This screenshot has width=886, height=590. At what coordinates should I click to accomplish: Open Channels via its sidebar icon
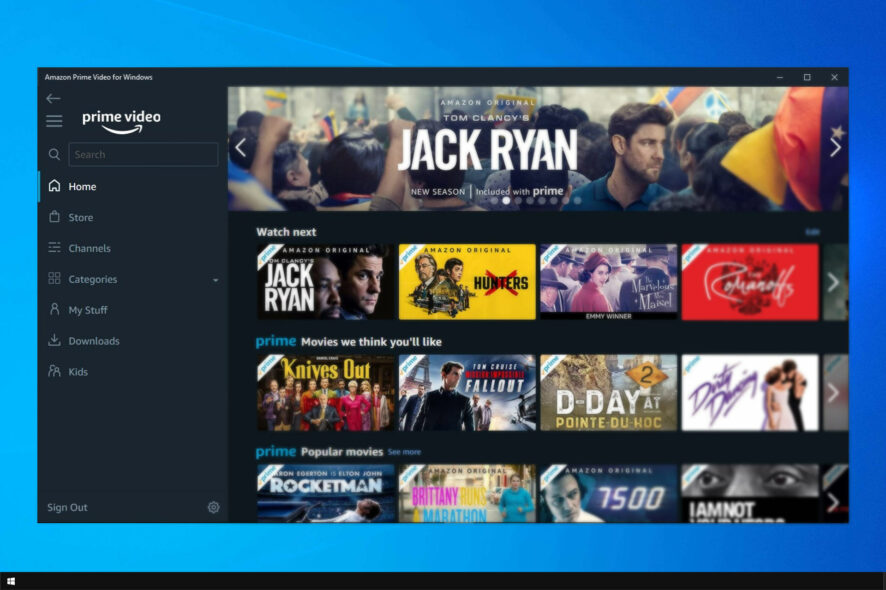coord(54,248)
